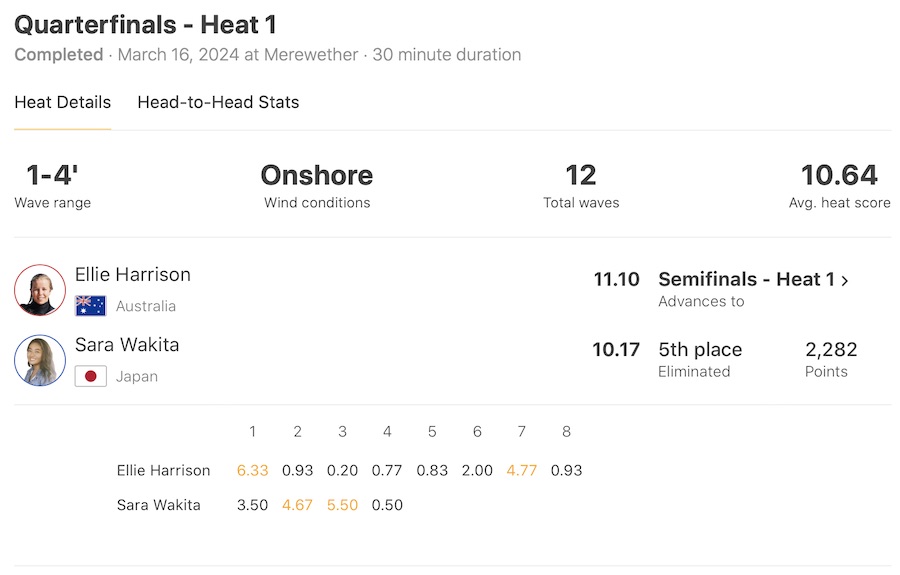Viewport: 900px width, 575px height.
Task: Click Ellie Harrison's profile photo
Action: point(40,290)
